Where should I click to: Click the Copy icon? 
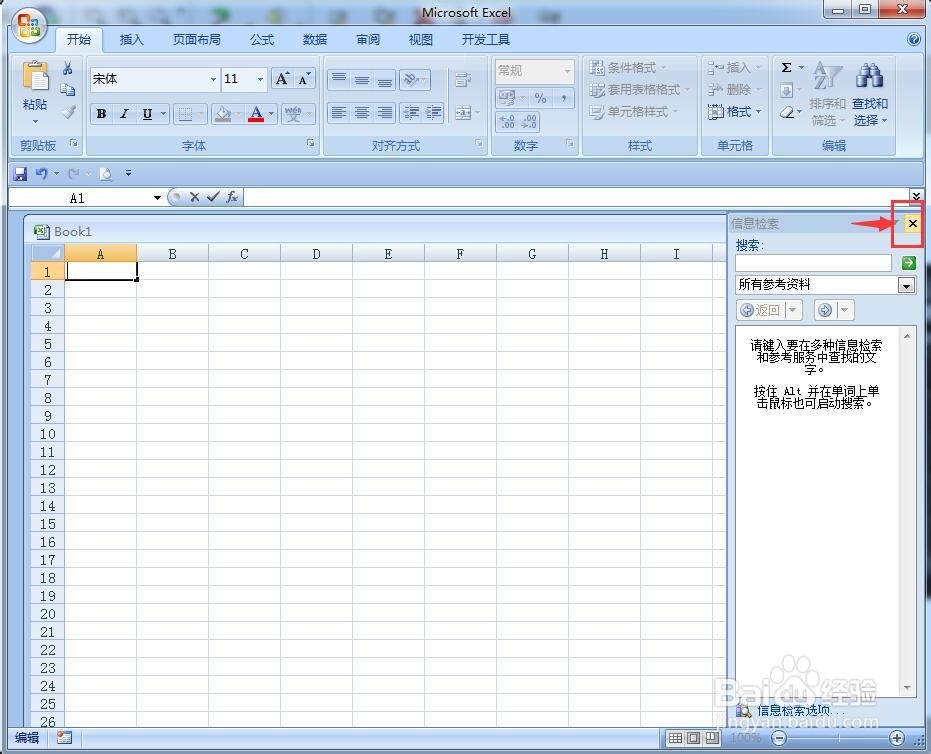pyautogui.click(x=68, y=90)
